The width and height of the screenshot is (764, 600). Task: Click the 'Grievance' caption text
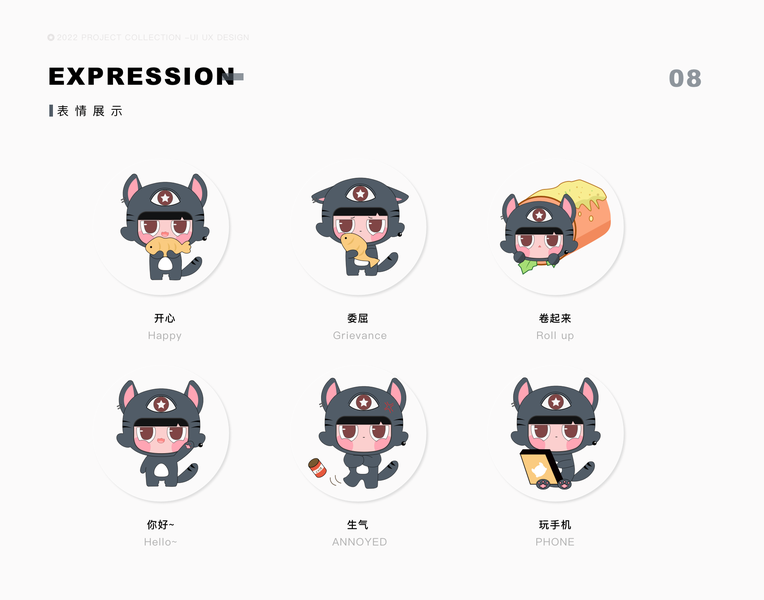pos(360,335)
